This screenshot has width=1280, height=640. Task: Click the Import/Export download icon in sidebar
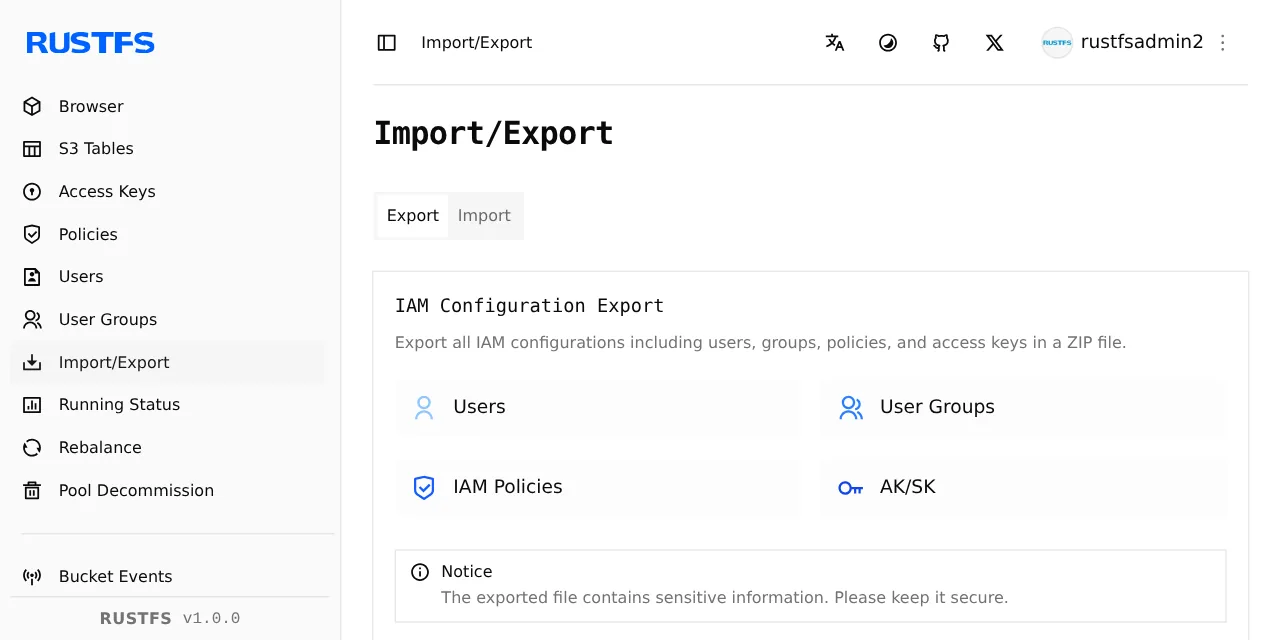[32, 362]
